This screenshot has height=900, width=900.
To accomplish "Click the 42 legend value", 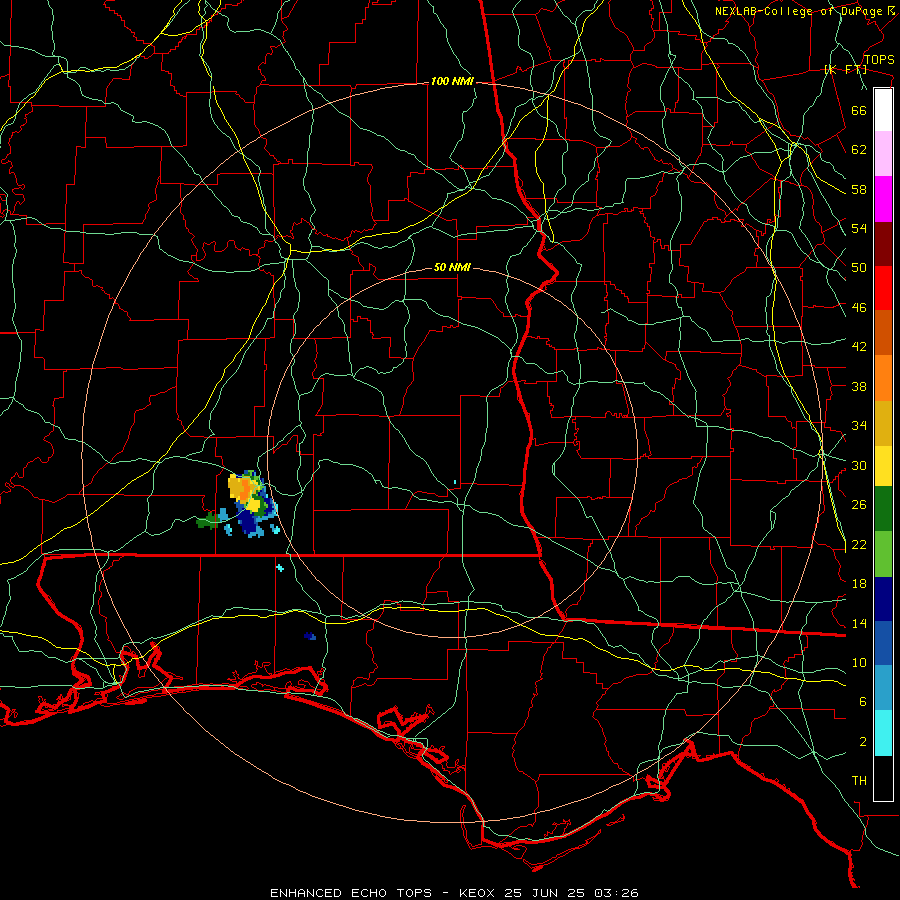I will (859, 347).
